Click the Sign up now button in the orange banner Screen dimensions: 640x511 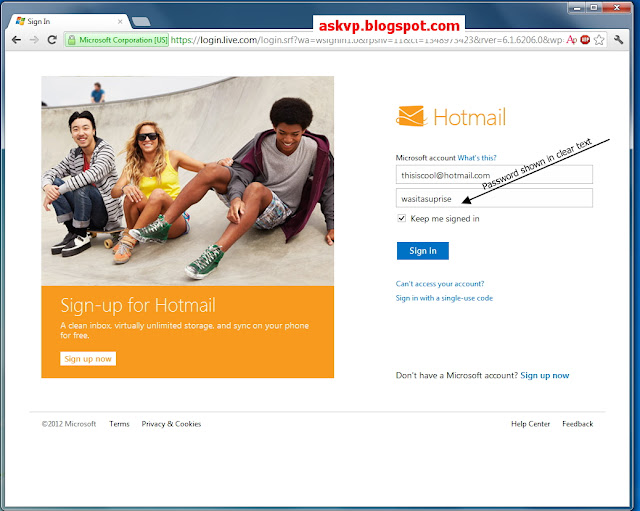click(x=88, y=359)
